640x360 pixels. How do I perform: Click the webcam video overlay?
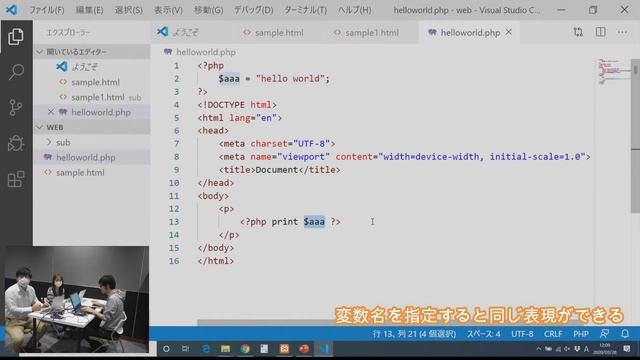[77, 299]
